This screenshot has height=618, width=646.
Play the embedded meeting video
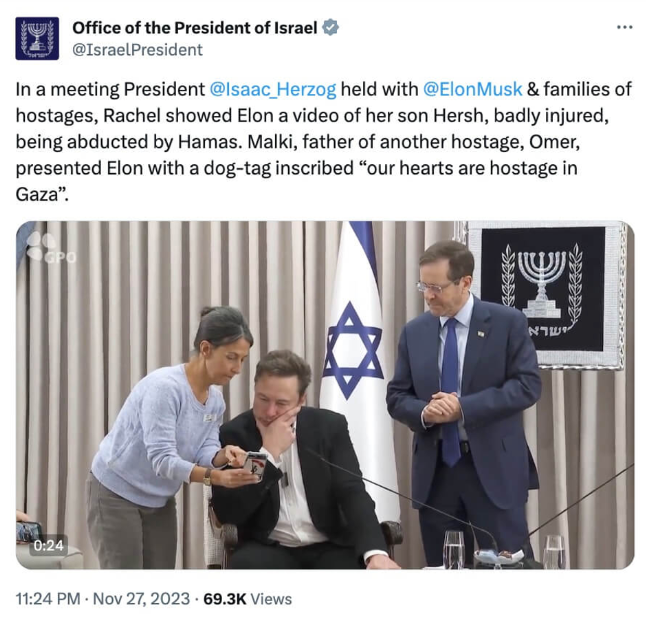(324, 395)
